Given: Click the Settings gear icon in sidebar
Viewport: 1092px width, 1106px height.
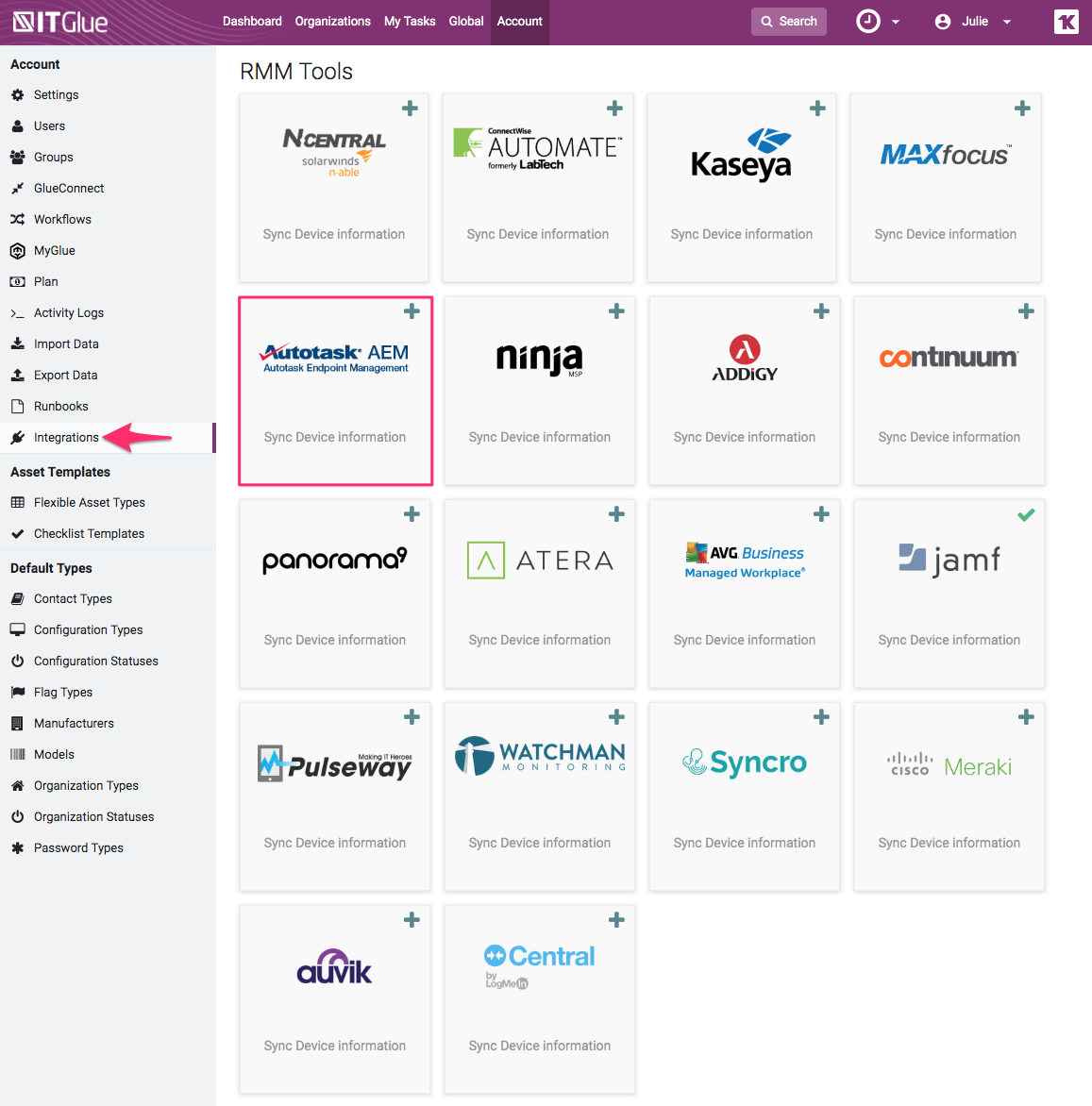Looking at the screenshot, I should tap(18, 94).
